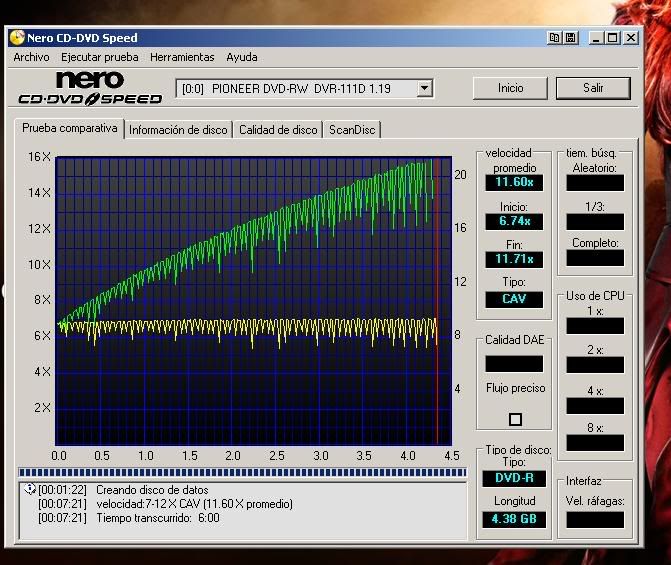Click the save floppy icon in title bar

[570, 38]
